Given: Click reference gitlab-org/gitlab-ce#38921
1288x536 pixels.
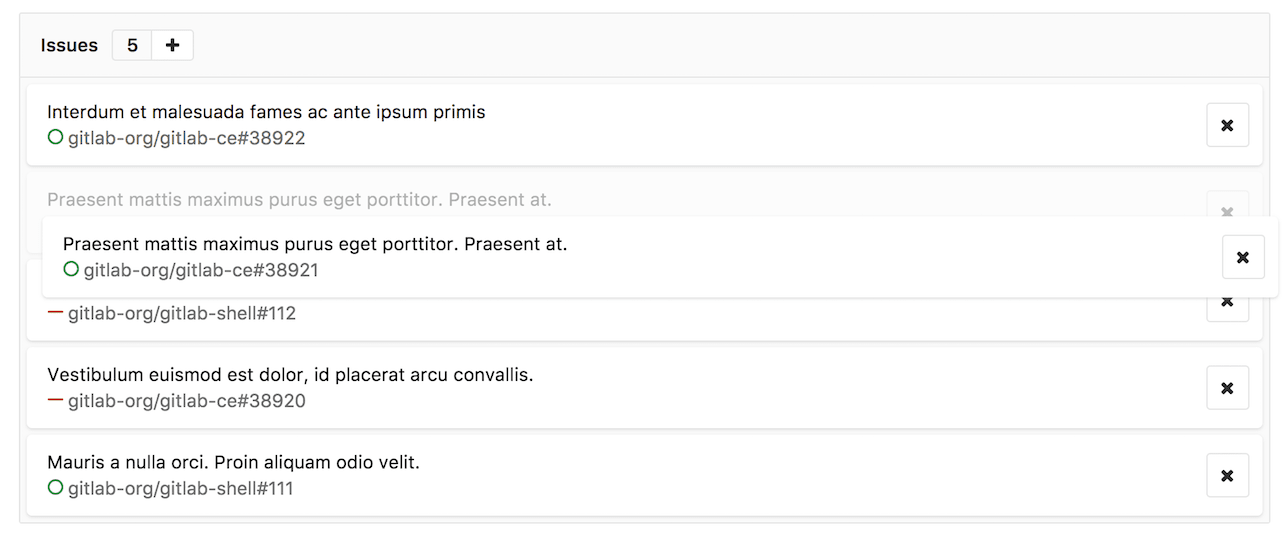Looking at the screenshot, I should click(x=201, y=270).
